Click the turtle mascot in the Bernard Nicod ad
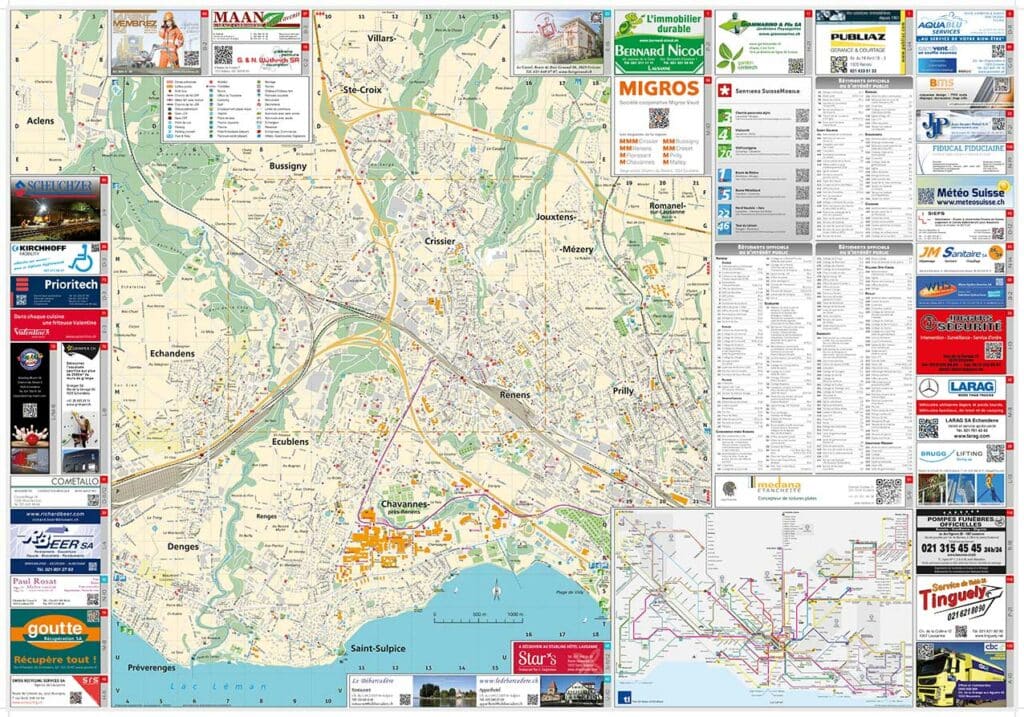This screenshot has width=1024, height=717. pyautogui.click(x=628, y=25)
